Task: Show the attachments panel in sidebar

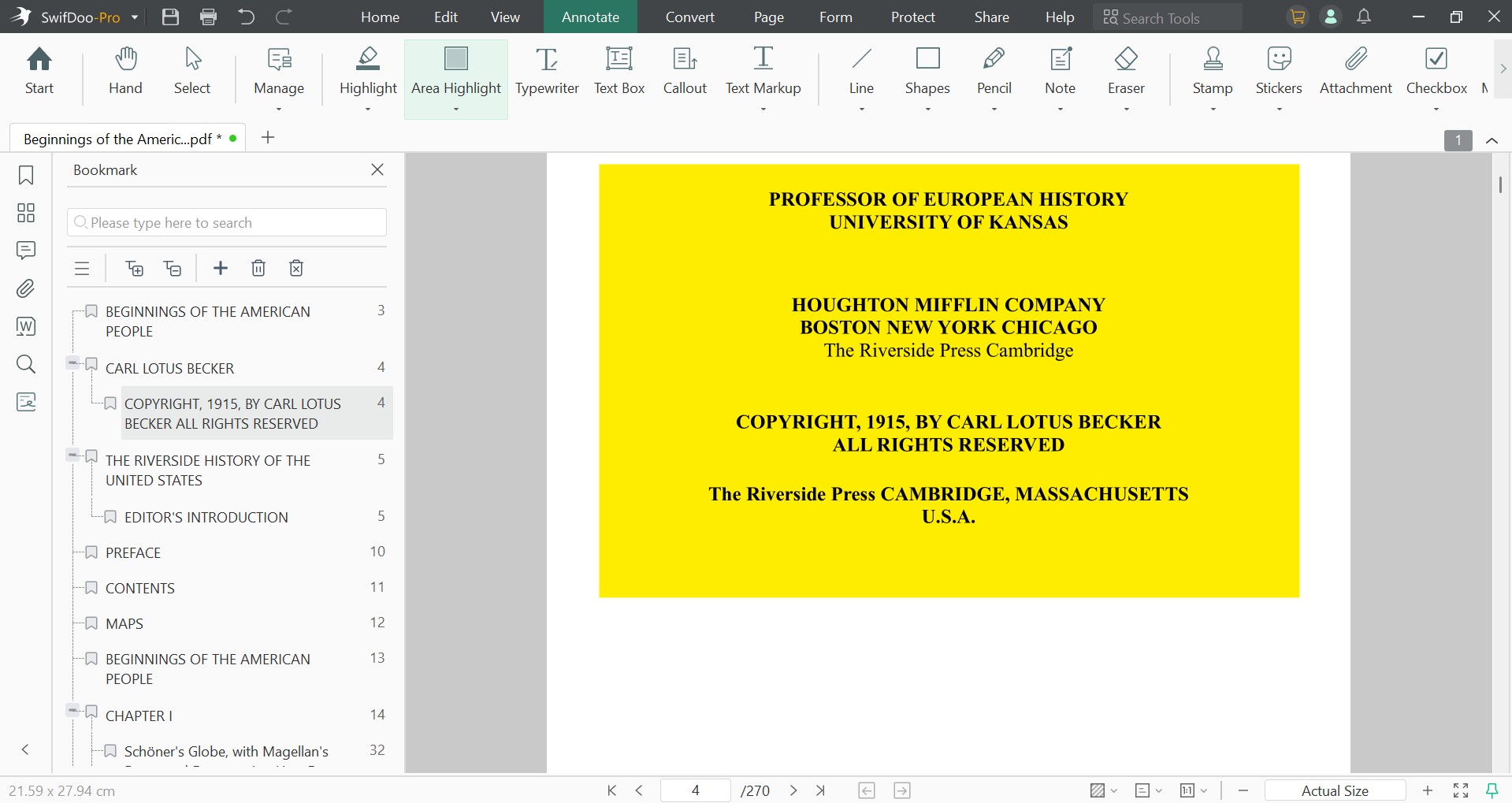Action: click(26, 288)
